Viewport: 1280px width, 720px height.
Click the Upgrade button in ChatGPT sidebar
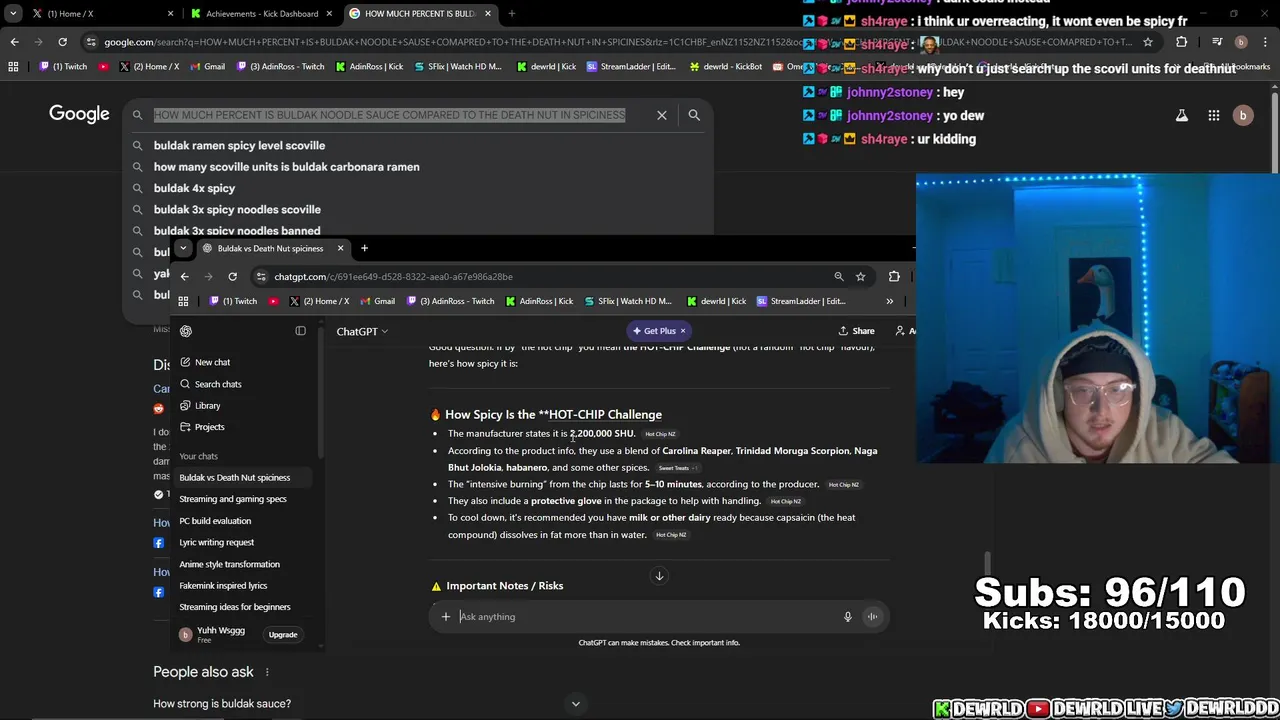tap(283, 635)
